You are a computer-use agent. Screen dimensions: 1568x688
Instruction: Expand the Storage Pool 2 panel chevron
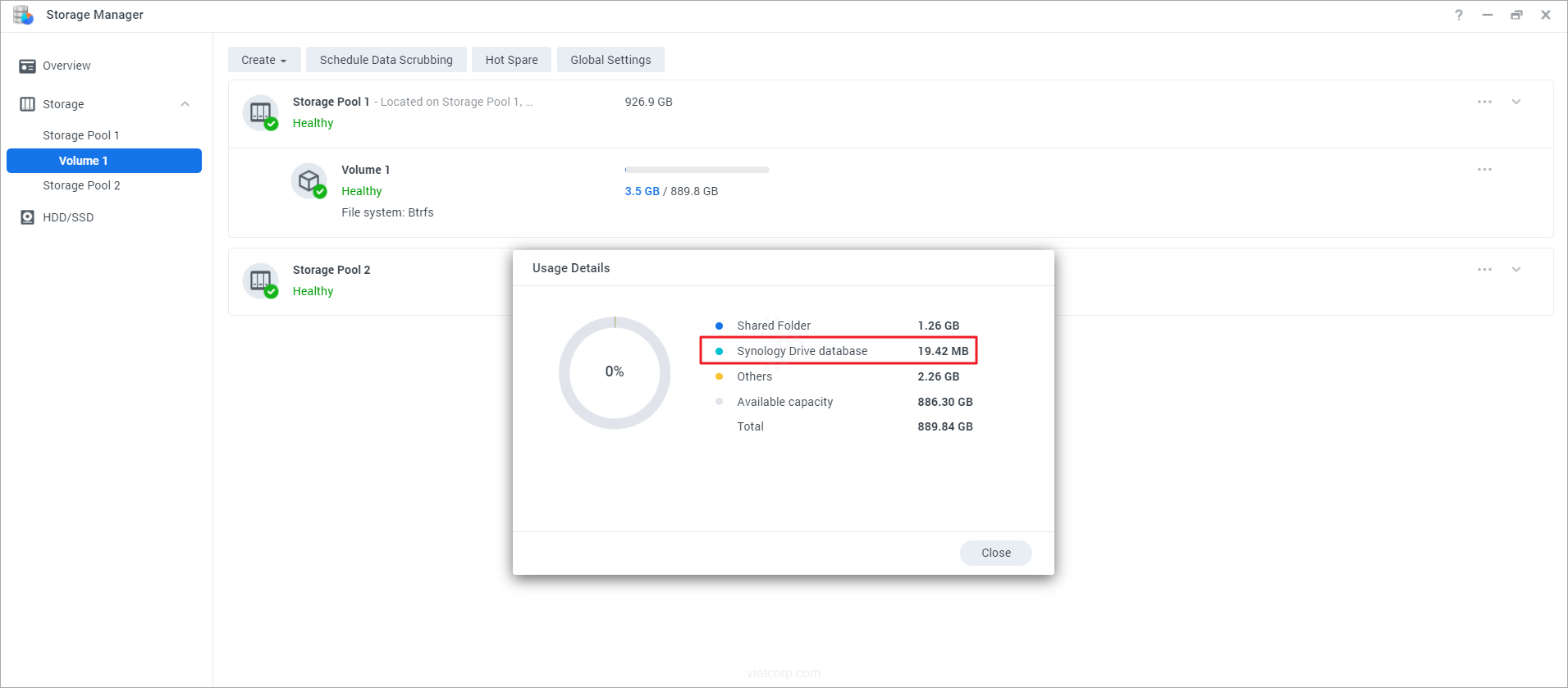pos(1516,270)
